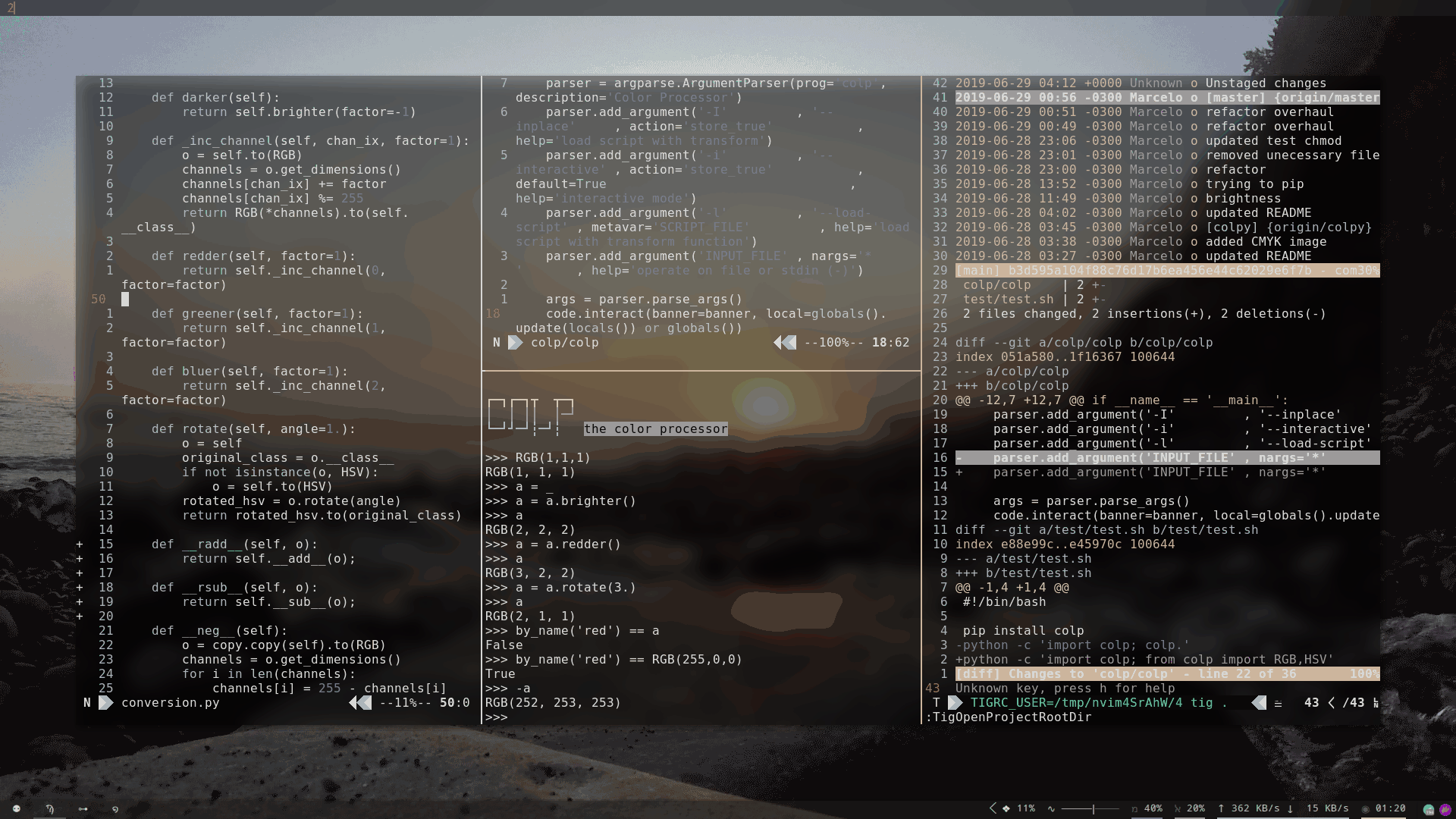Click the fourth workspace icon in bottom bar
The height and width of the screenshot is (819, 1456).
click(115, 809)
